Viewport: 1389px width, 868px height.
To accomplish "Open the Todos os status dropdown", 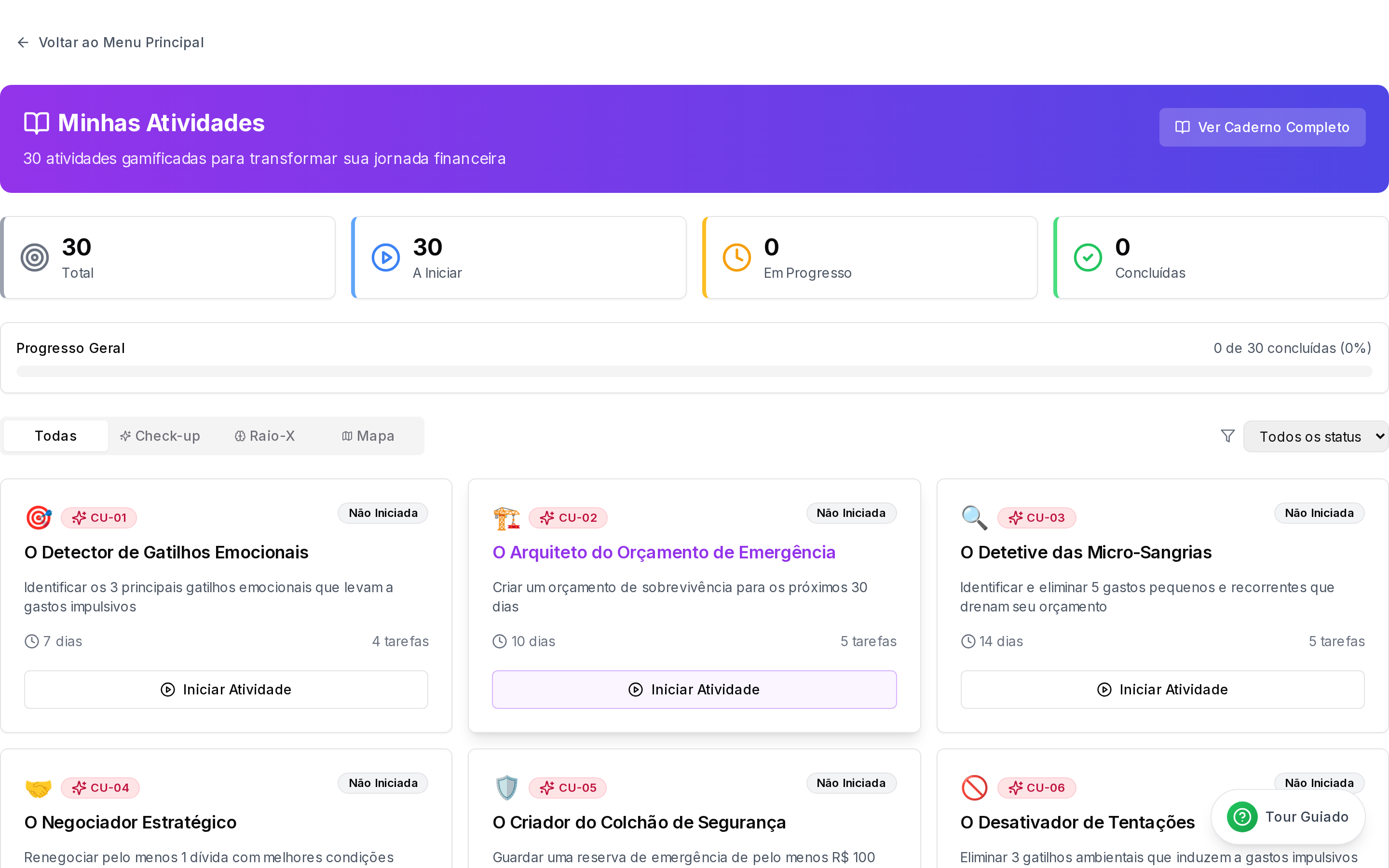I will tap(1316, 437).
